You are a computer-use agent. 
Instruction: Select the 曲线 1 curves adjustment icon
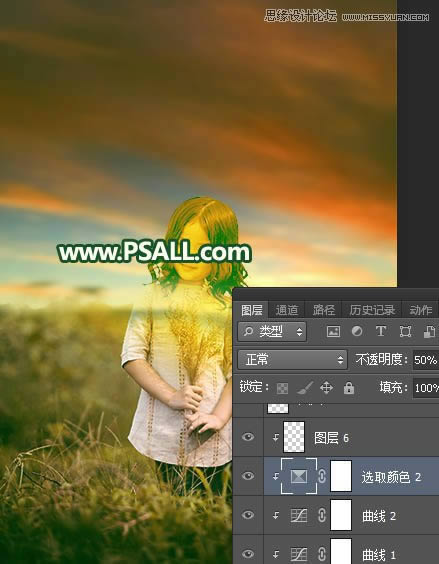click(x=299, y=554)
